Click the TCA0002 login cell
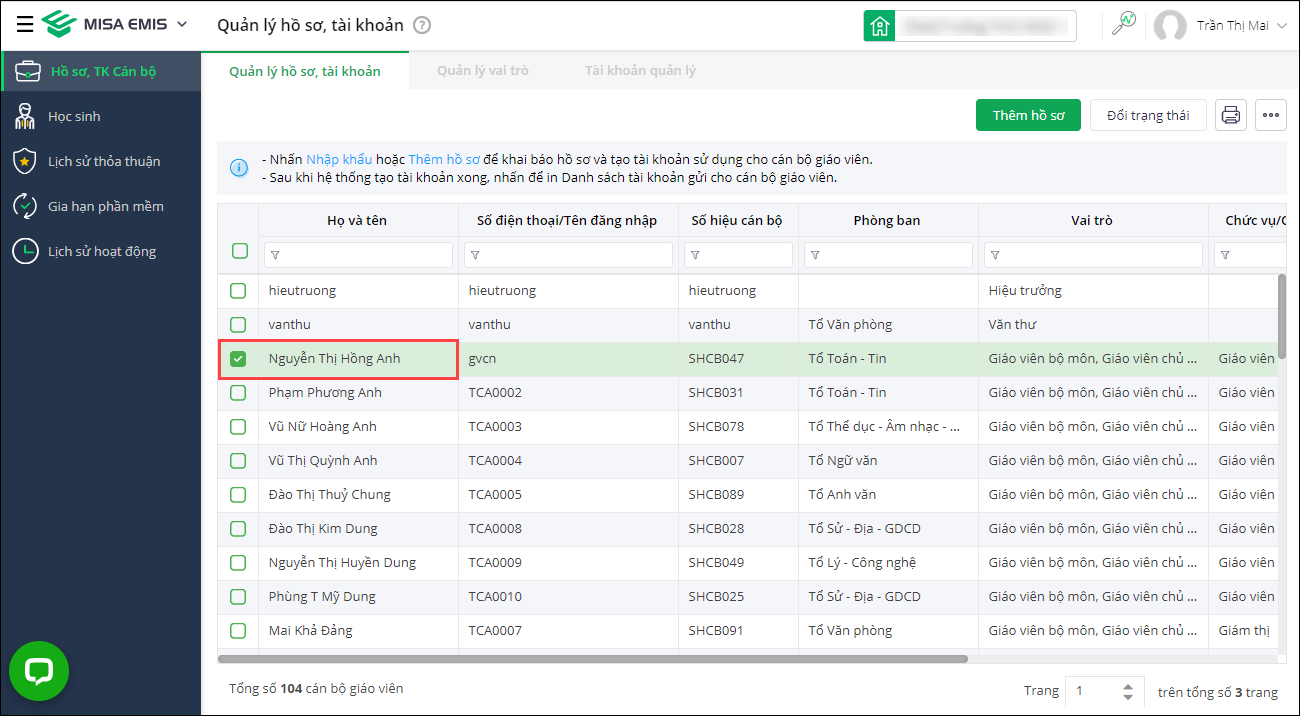This screenshot has height=716, width=1300. pyautogui.click(x=568, y=393)
